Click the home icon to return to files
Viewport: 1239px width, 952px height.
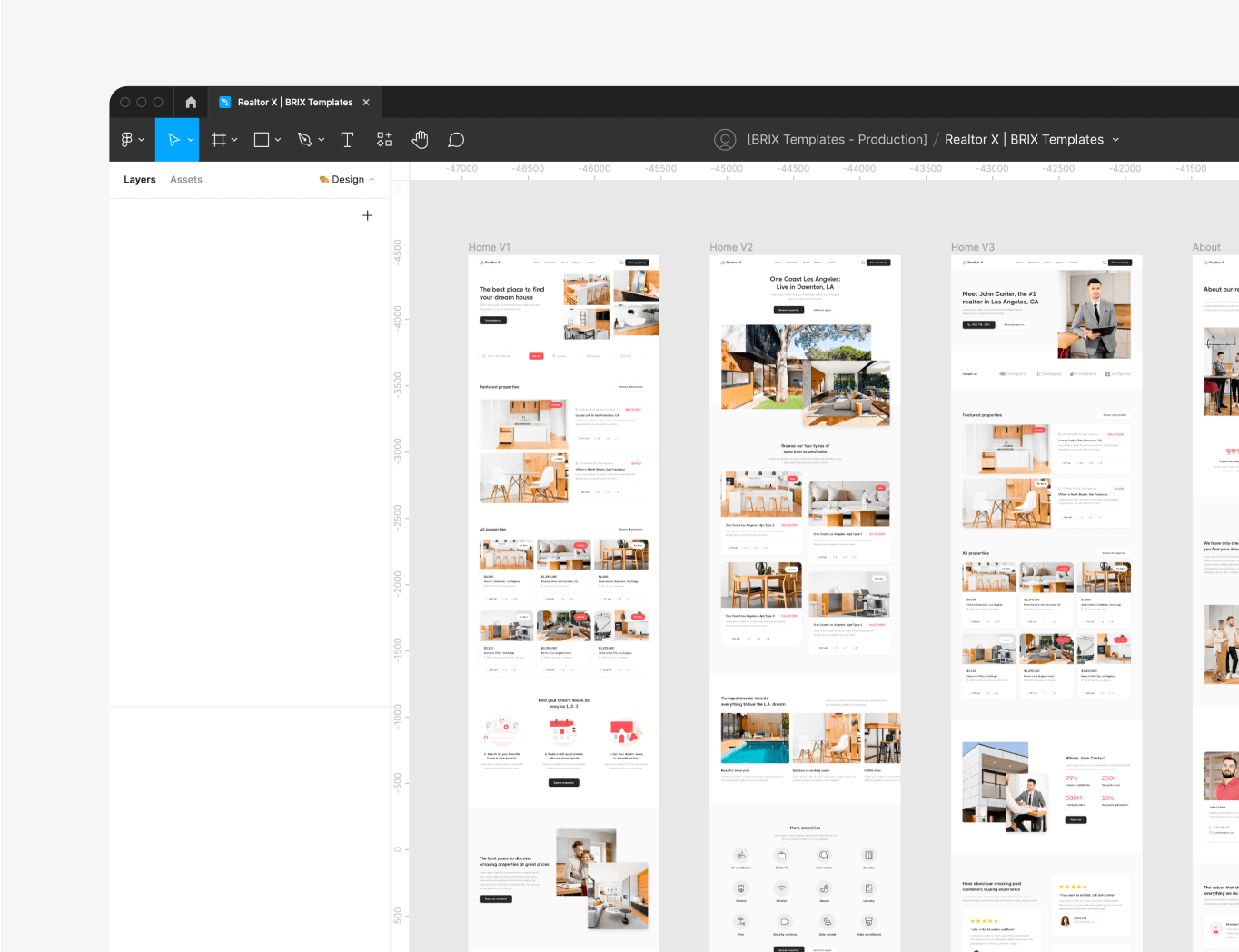pyautogui.click(x=190, y=102)
